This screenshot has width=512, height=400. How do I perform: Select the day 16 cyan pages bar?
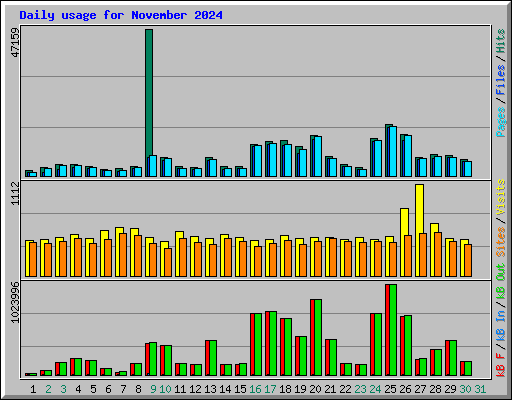coord(258,161)
